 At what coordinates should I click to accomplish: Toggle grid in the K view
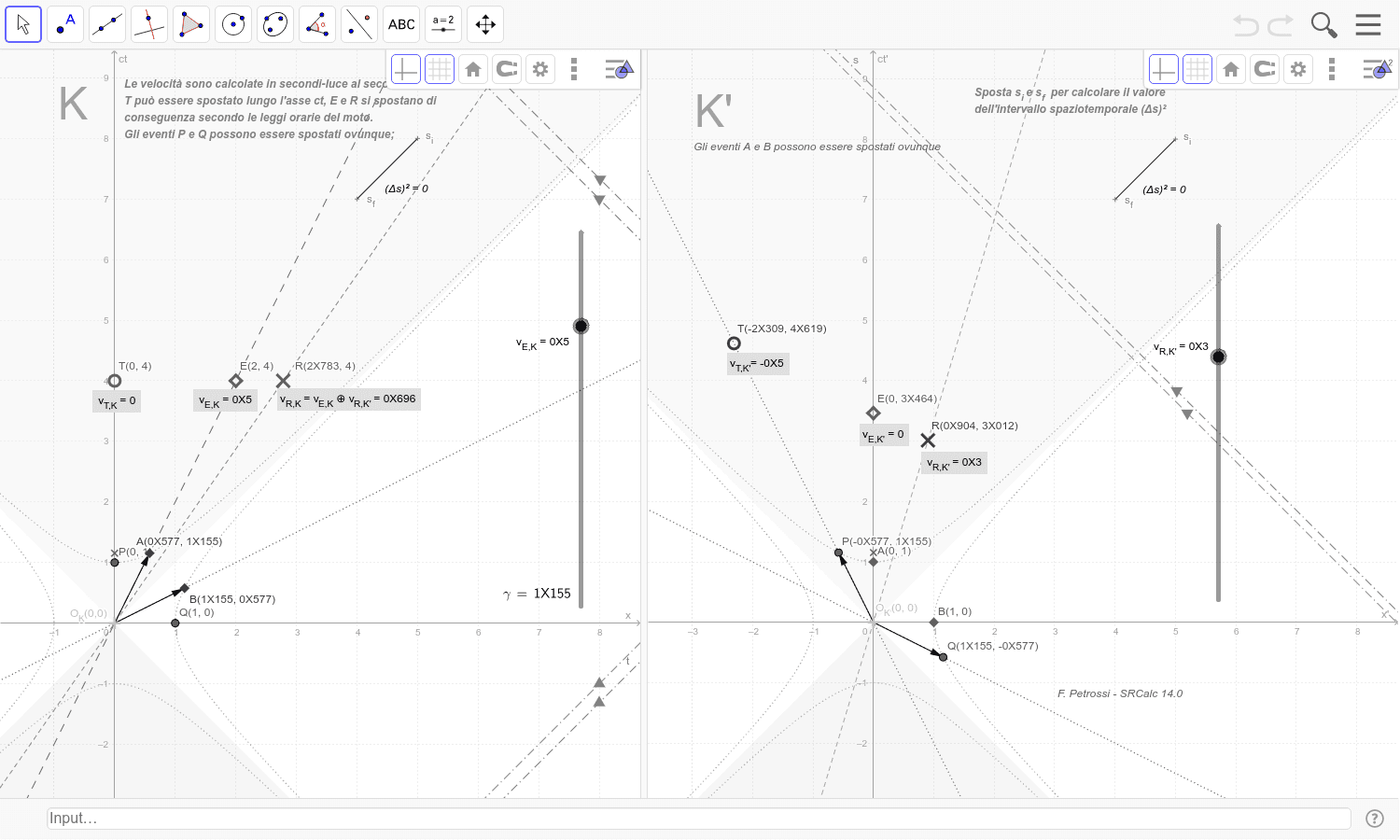(x=440, y=69)
